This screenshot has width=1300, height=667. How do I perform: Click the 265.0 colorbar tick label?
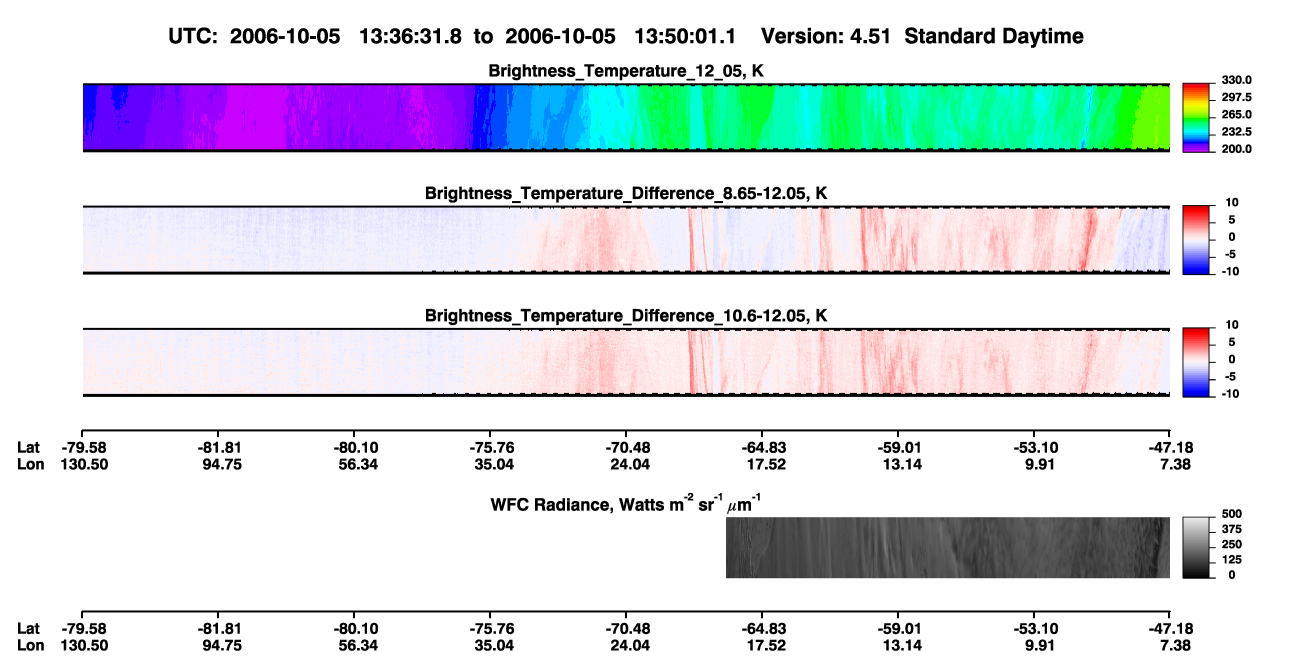pyautogui.click(x=1236, y=115)
